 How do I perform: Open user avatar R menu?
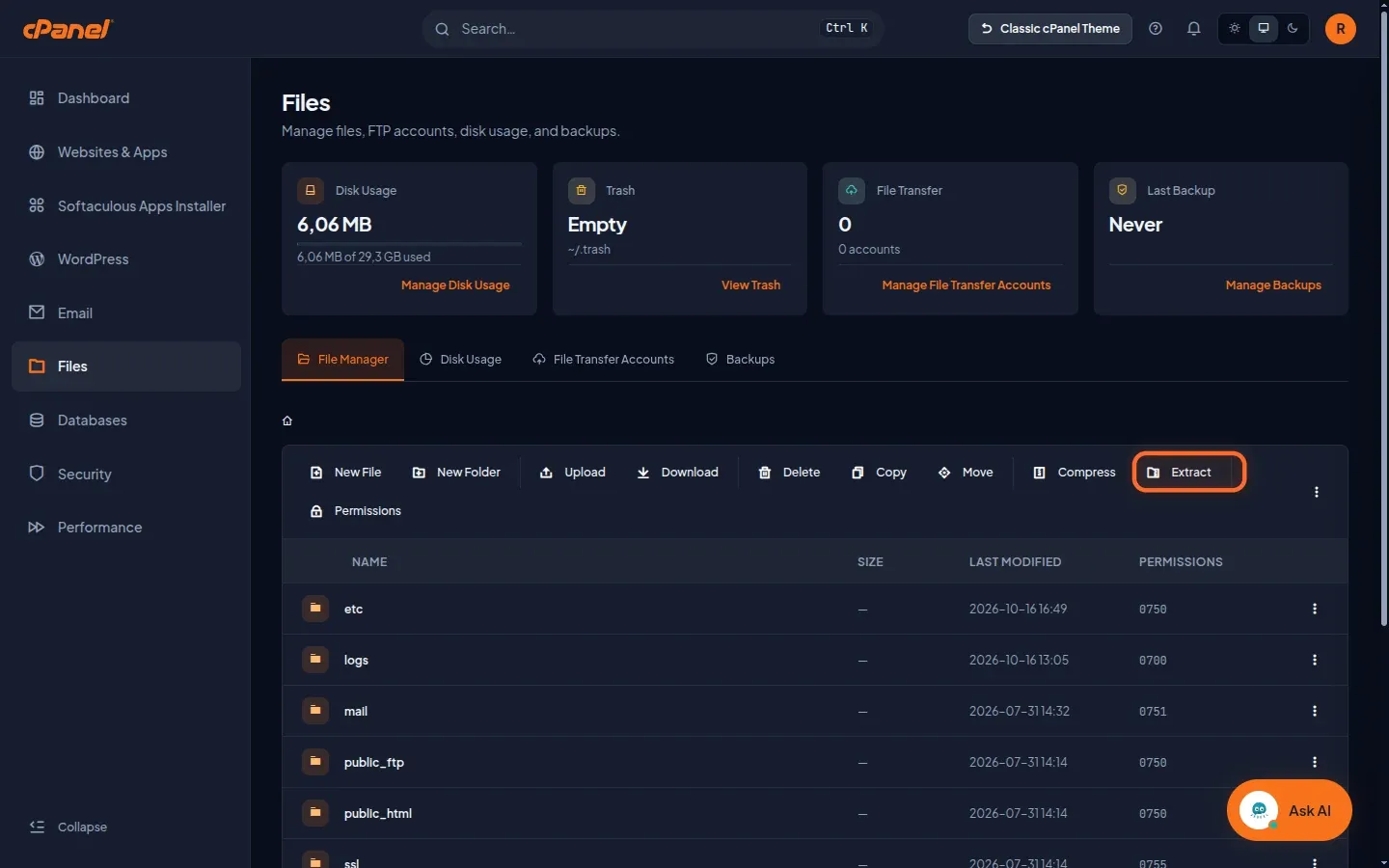[1340, 29]
